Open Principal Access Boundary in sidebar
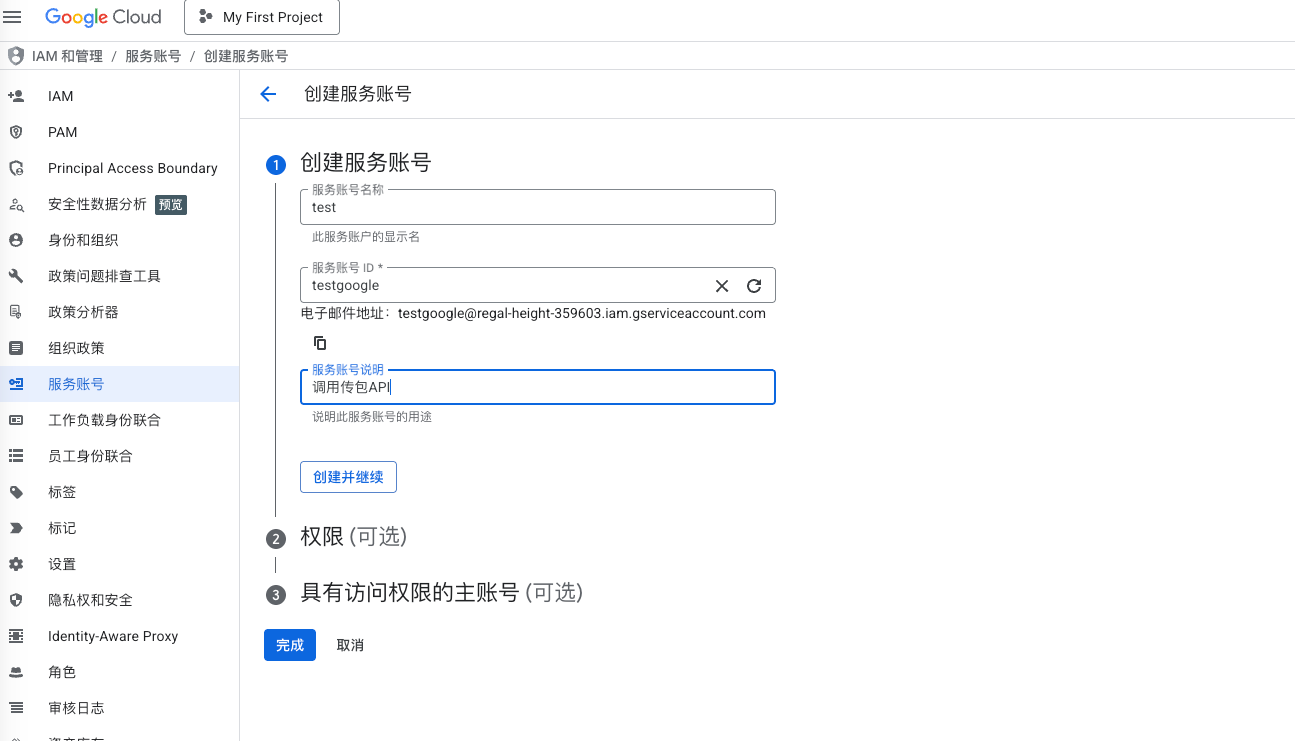This screenshot has width=1295, height=741. [x=132, y=168]
